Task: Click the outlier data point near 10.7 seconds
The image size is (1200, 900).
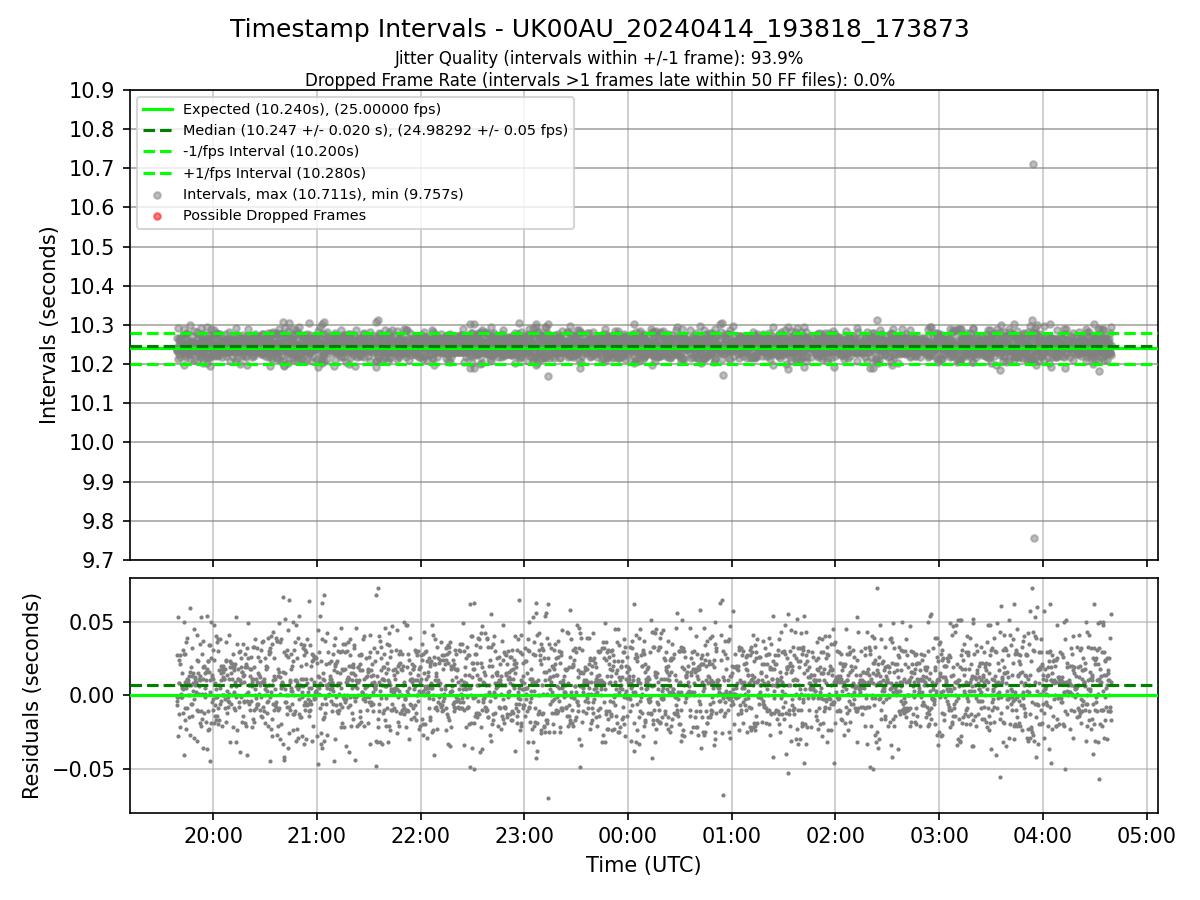Action: pos(1033,164)
